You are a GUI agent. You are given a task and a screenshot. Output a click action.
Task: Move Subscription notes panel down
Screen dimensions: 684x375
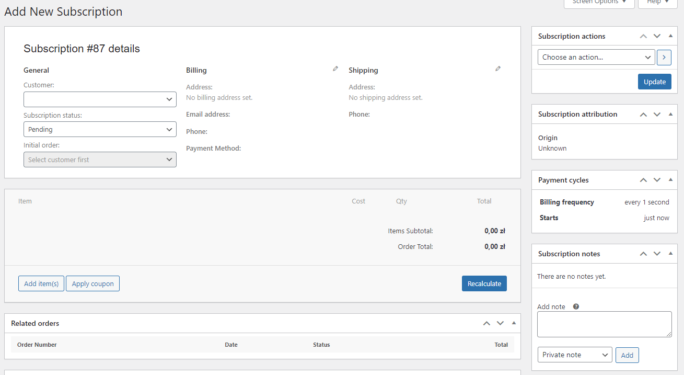coord(657,254)
